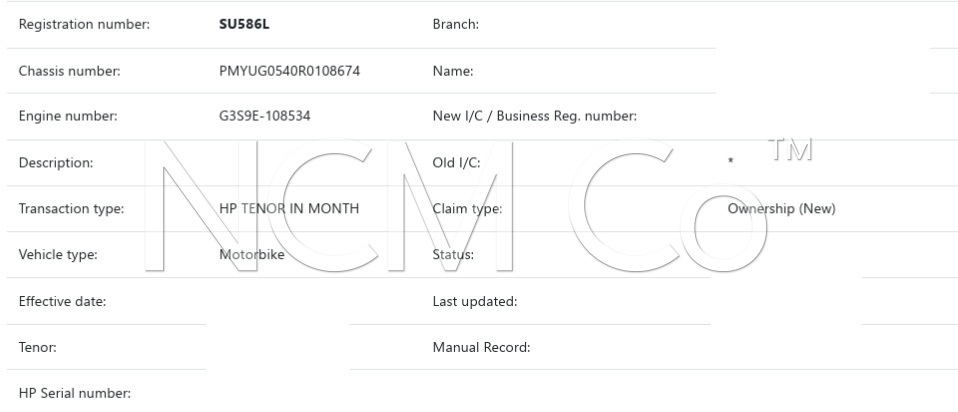
Task: Click the engine number G3S9E-108534
Action: (264, 116)
